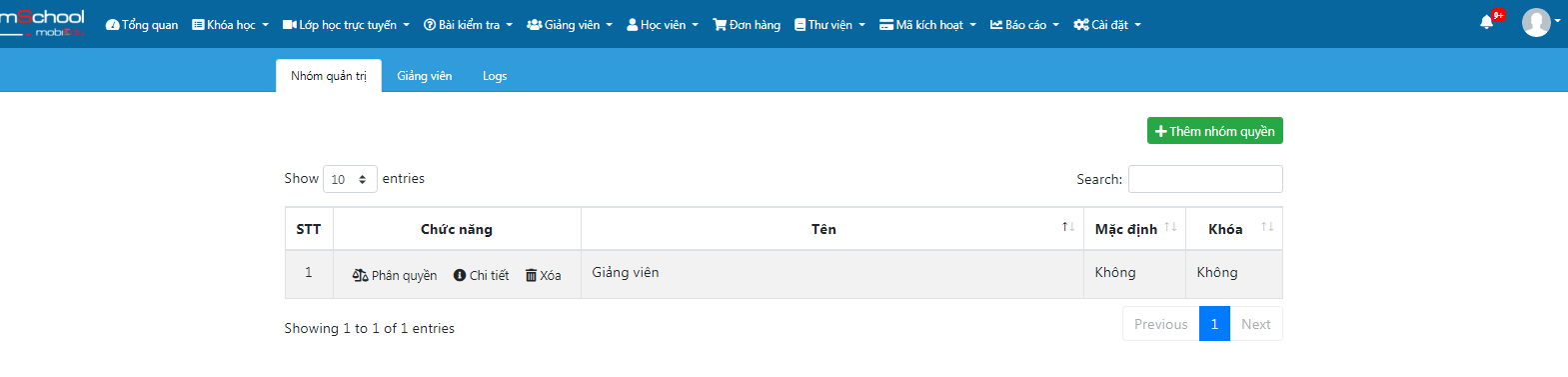
Task: Open the Show entries count dropdown
Action: [x=350, y=179]
